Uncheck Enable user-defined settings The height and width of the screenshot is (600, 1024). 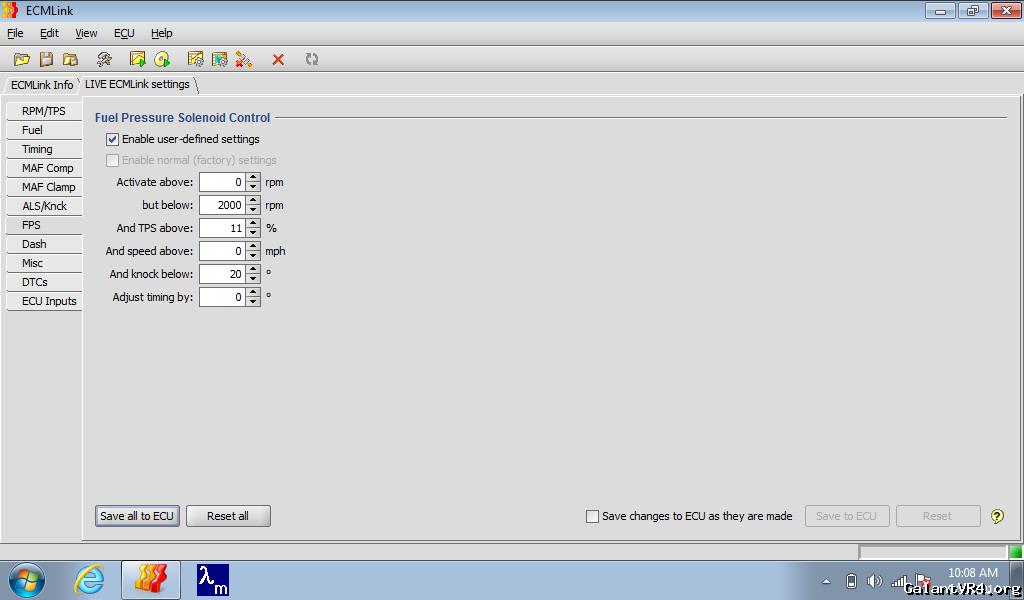pyautogui.click(x=113, y=139)
